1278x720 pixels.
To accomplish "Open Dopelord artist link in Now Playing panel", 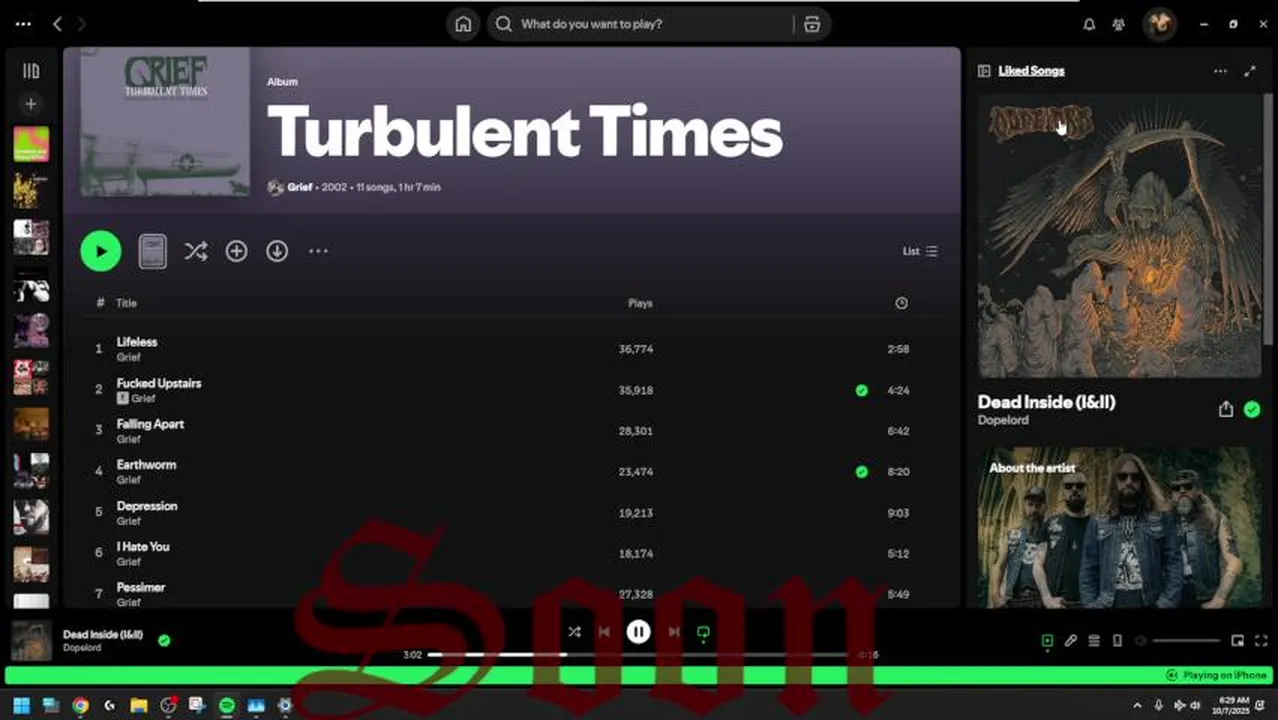I will [x=1003, y=421].
